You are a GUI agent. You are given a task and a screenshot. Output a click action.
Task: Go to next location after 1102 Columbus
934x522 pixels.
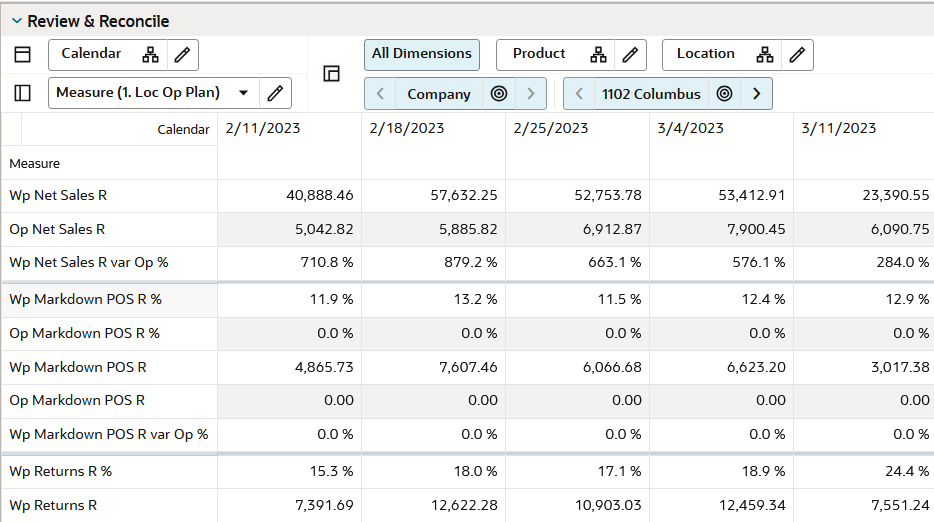point(756,94)
